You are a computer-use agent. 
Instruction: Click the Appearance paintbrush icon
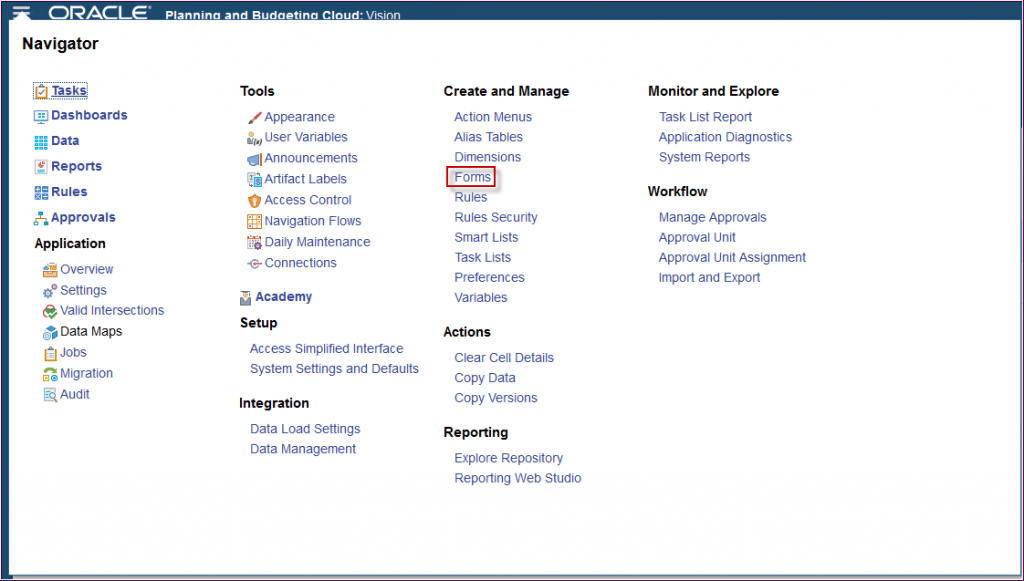point(254,118)
